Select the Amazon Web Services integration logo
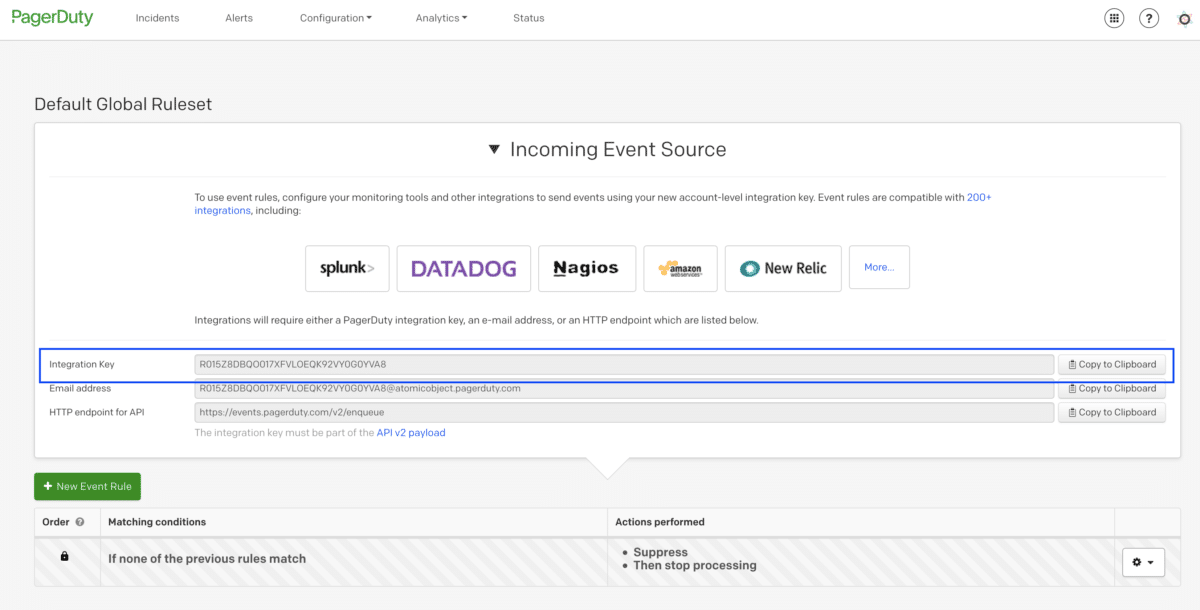This screenshot has width=1200, height=610. (x=680, y=268)
